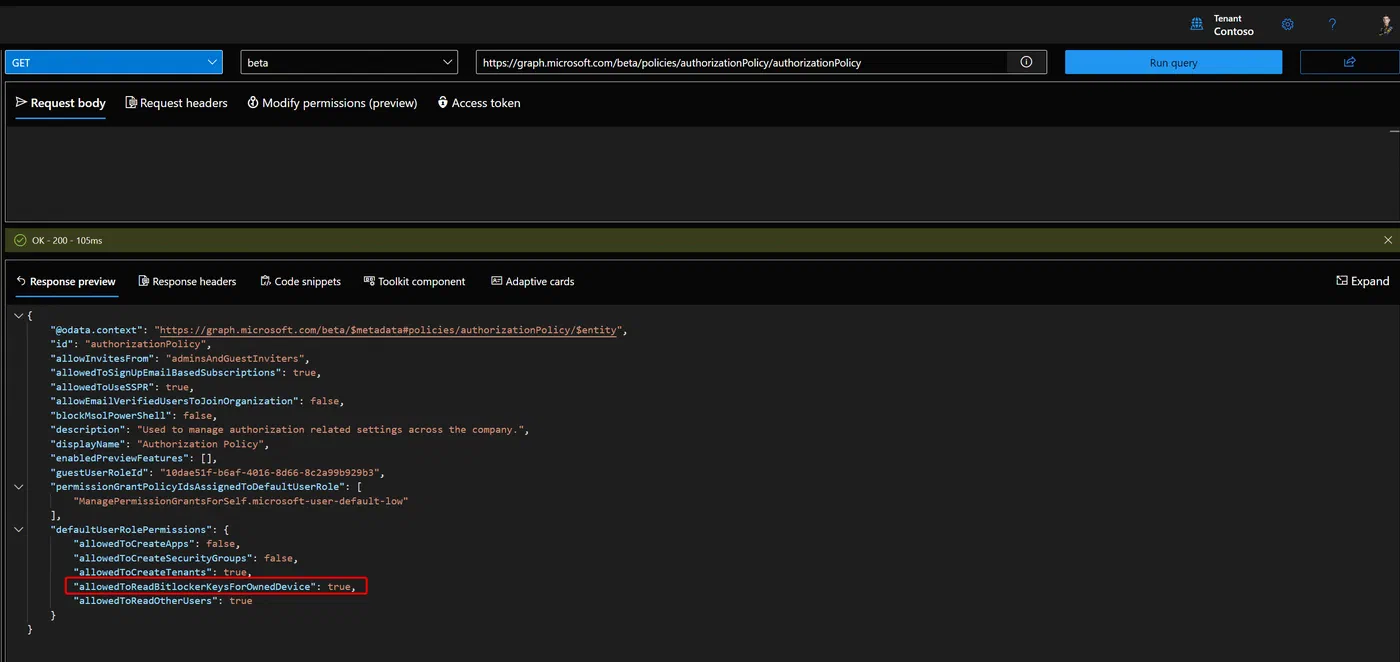The height and width of the screenshot is (662, 1400).
Task: Open the GET HTTP method dropdown
Action: click(114, 62)
